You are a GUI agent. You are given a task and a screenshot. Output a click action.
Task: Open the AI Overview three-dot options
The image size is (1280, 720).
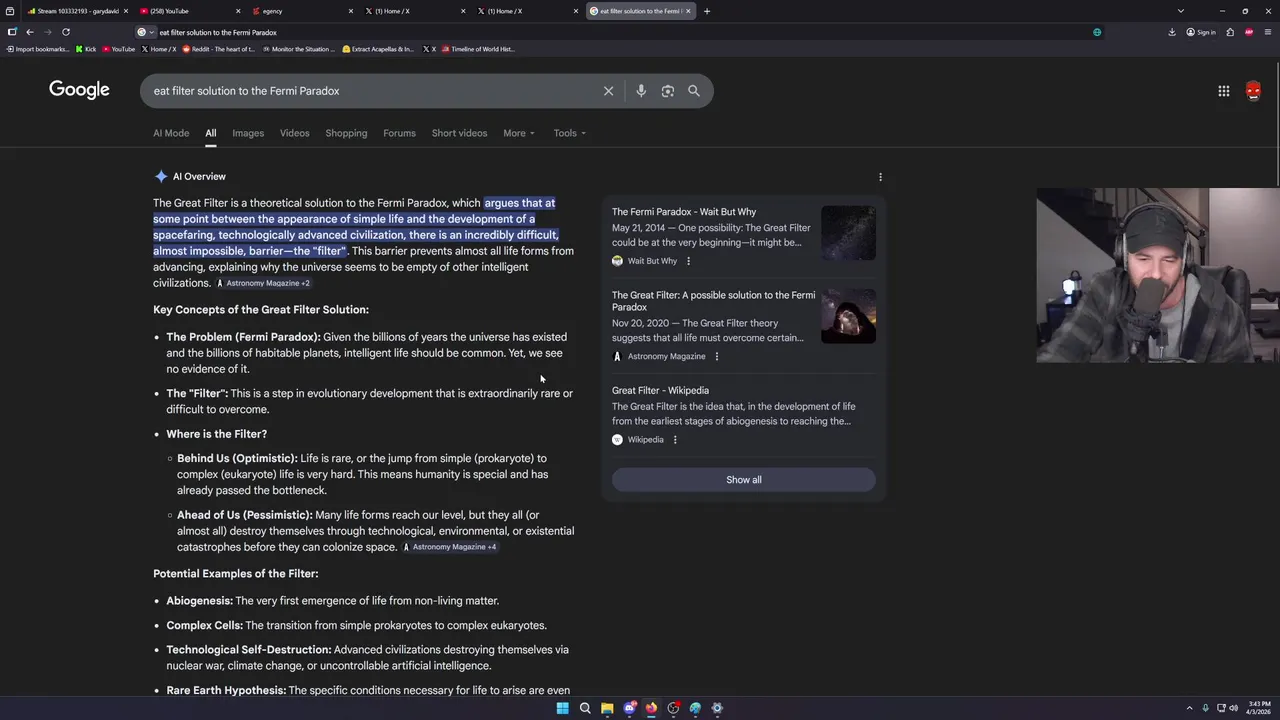click(x=880, y=177)
